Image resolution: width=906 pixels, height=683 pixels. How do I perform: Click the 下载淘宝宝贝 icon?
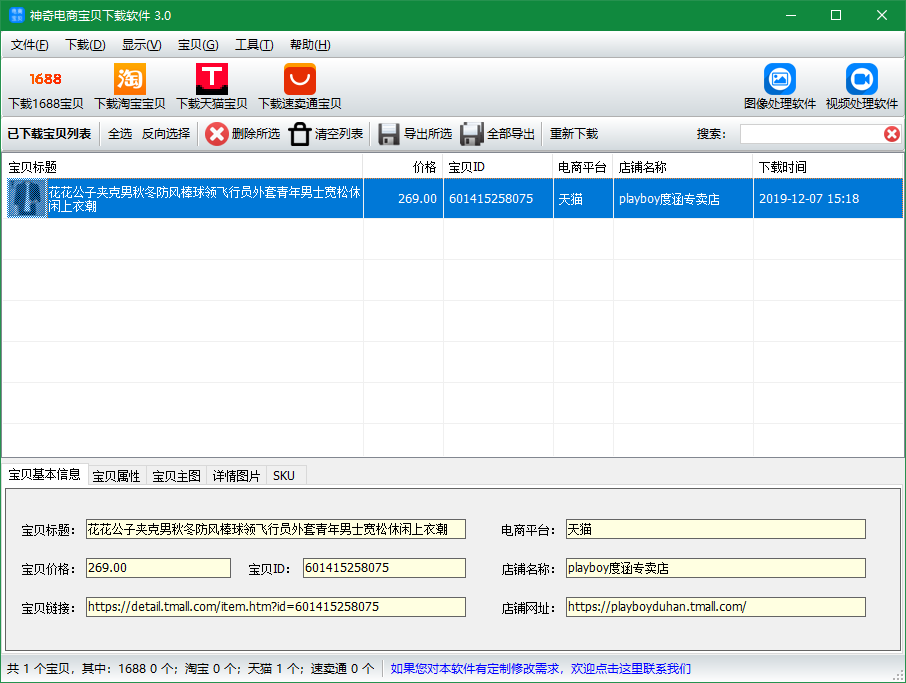[x=130, y=80]
